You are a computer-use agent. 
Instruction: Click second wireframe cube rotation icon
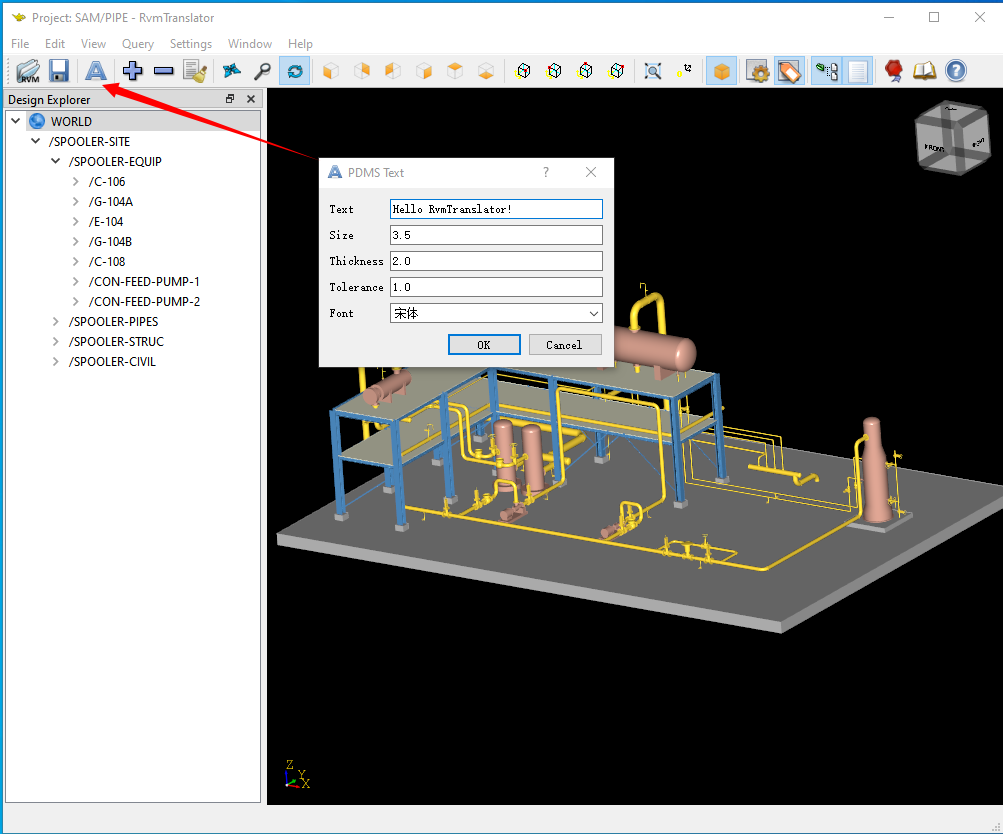[x=554, y=71]
